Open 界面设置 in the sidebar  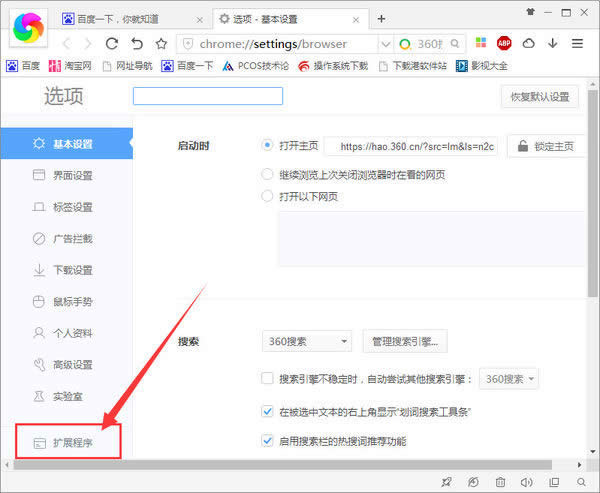coord(67,175)
